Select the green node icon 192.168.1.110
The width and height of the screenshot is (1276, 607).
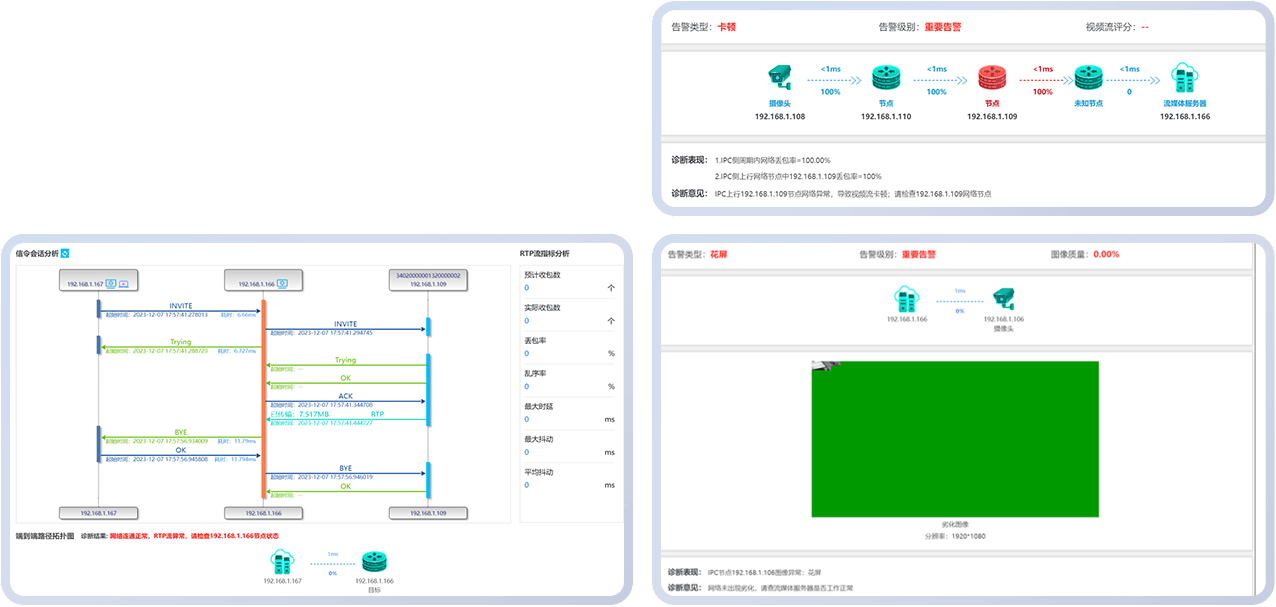886,77
